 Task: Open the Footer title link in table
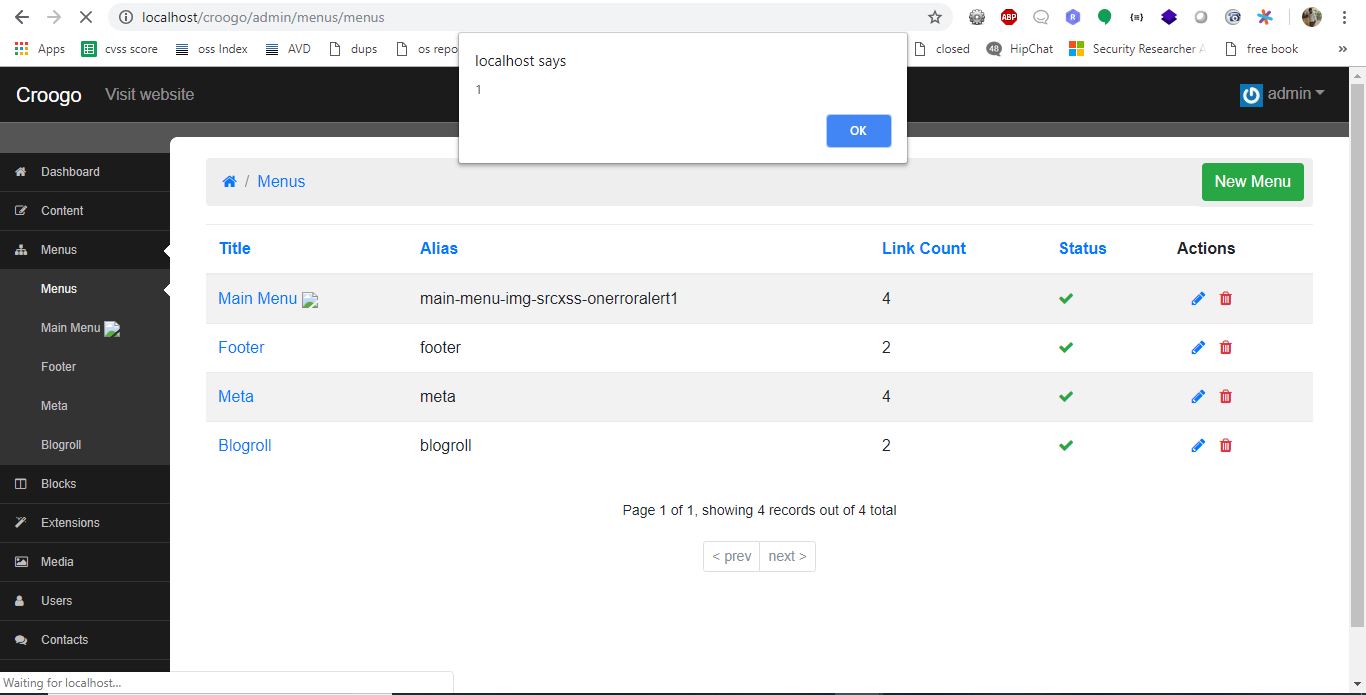point(241,348)
